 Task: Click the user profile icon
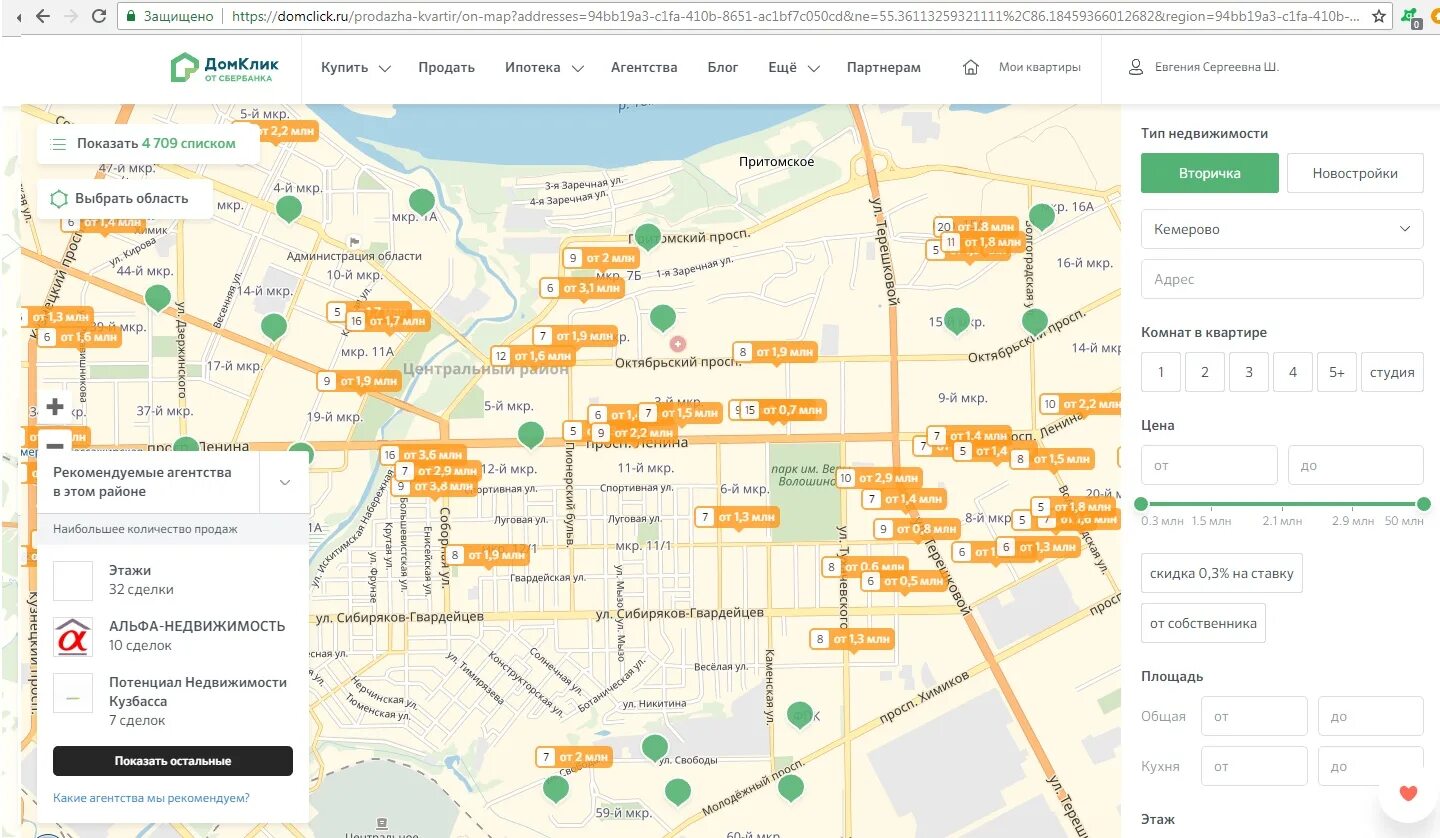pos(1135,68)
